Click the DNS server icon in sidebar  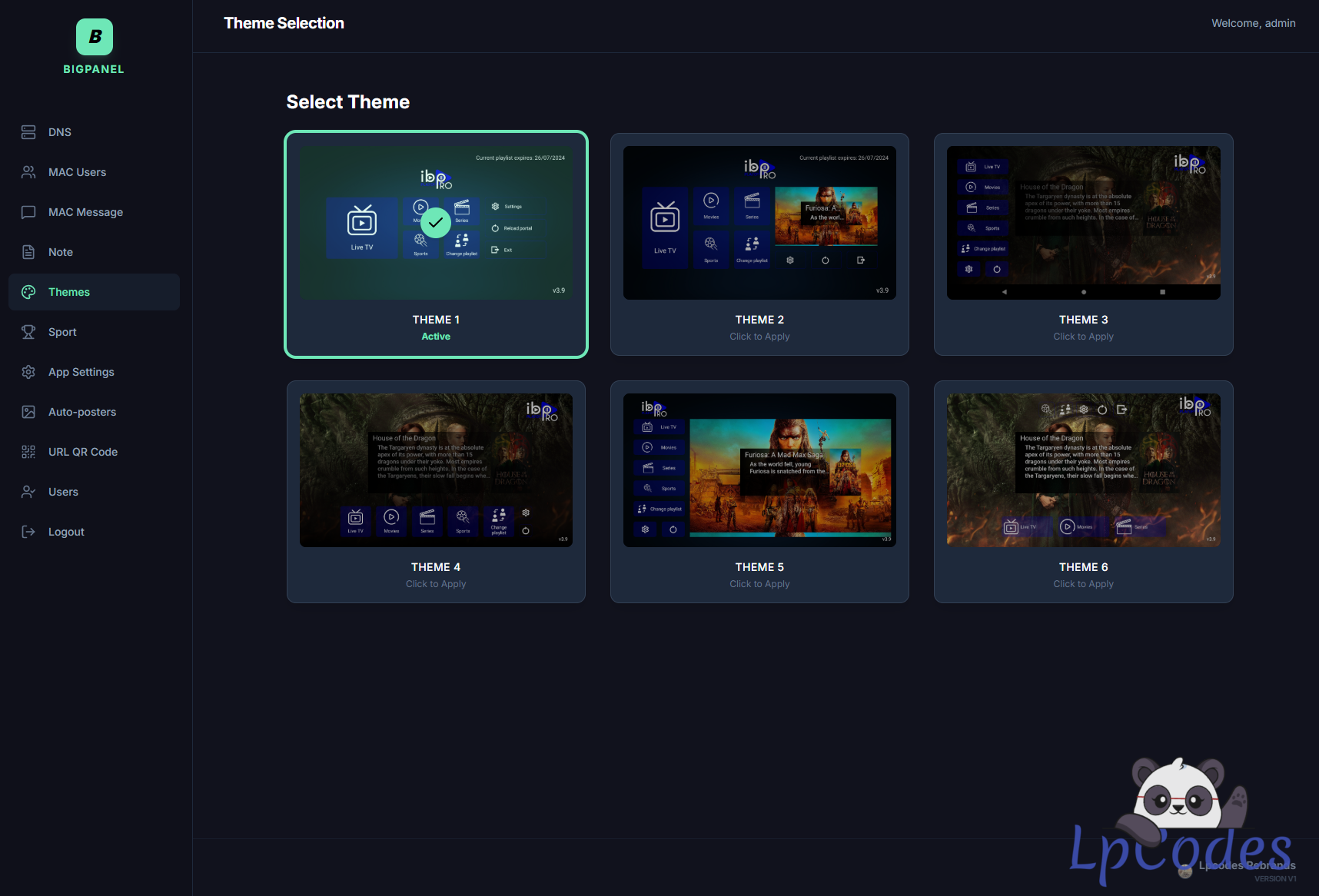[28, 132]
